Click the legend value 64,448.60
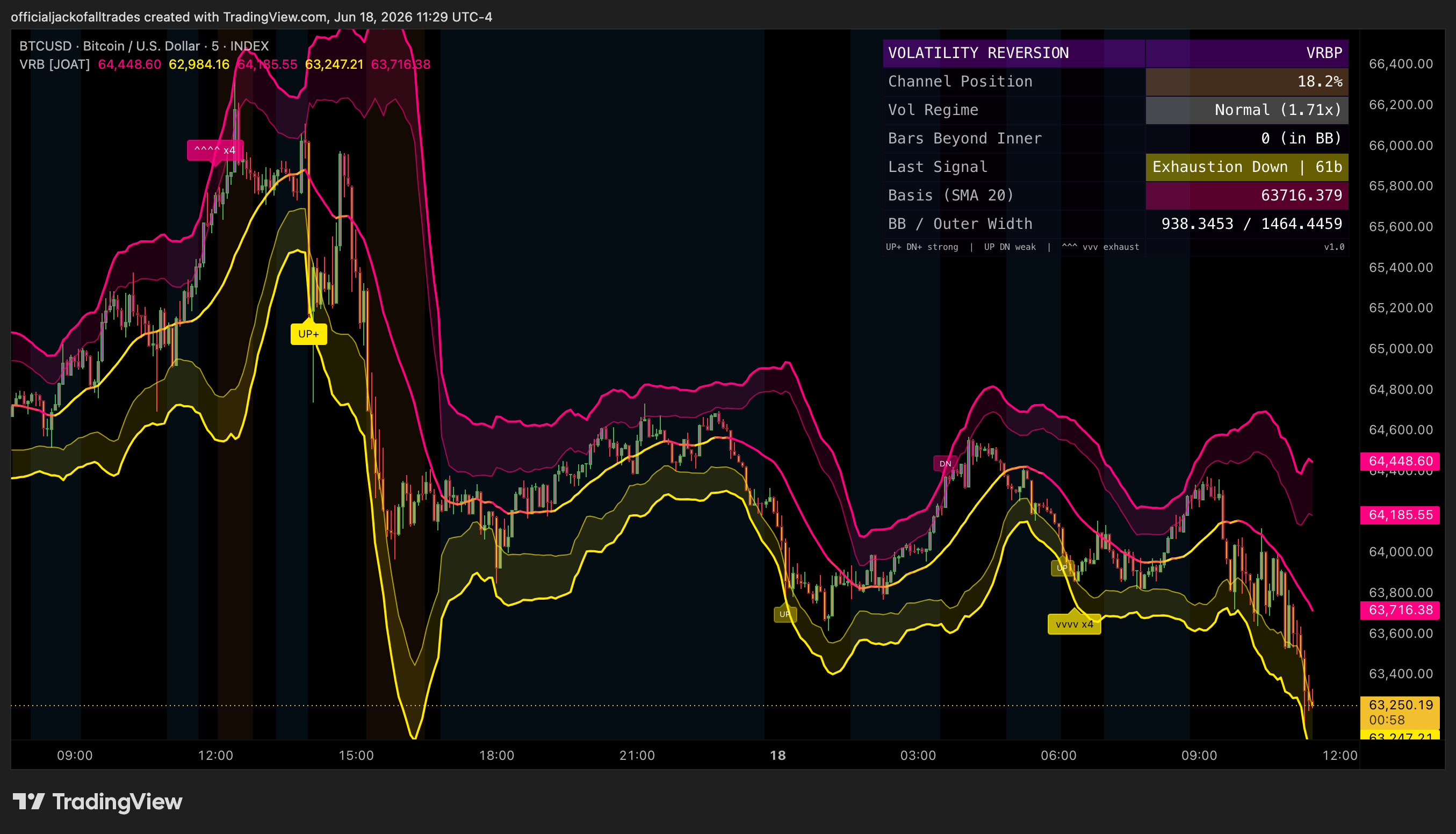Screen dimensions: 1456x834 click(129, 64)
